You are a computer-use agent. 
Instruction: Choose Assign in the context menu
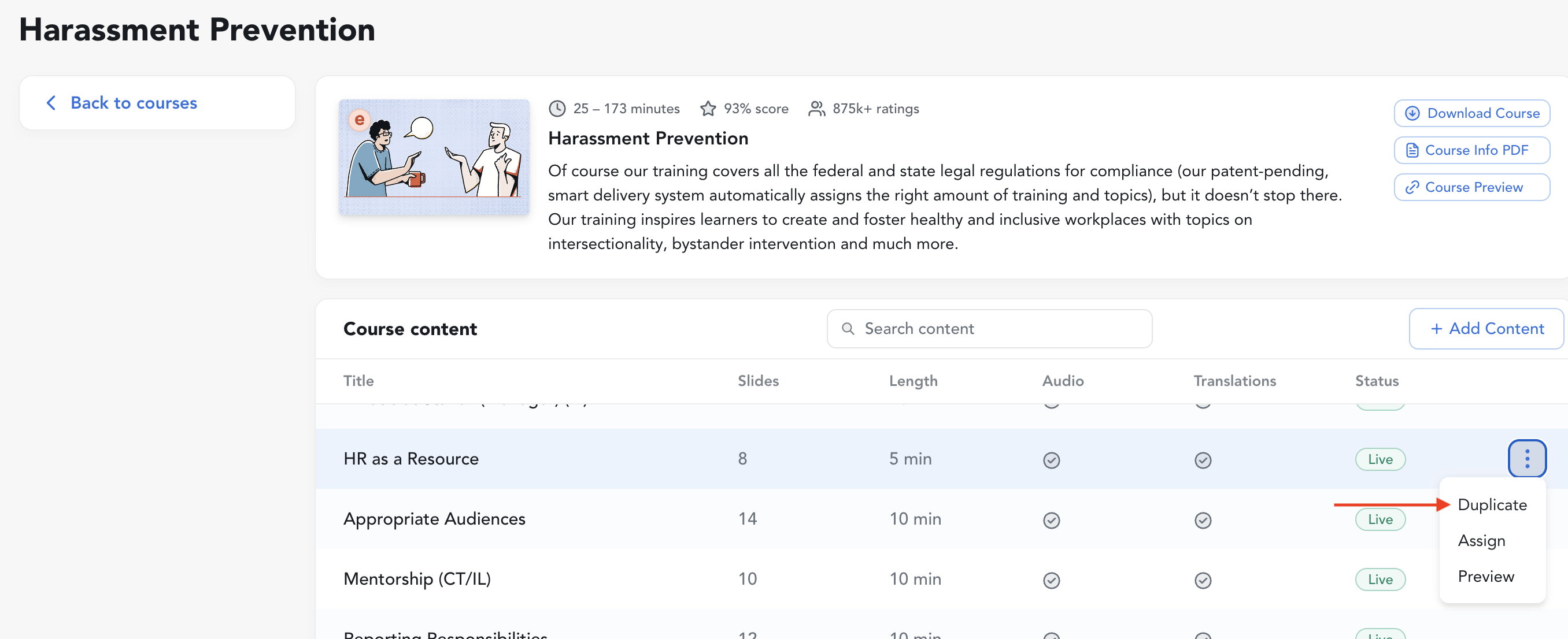point(1481,541)
